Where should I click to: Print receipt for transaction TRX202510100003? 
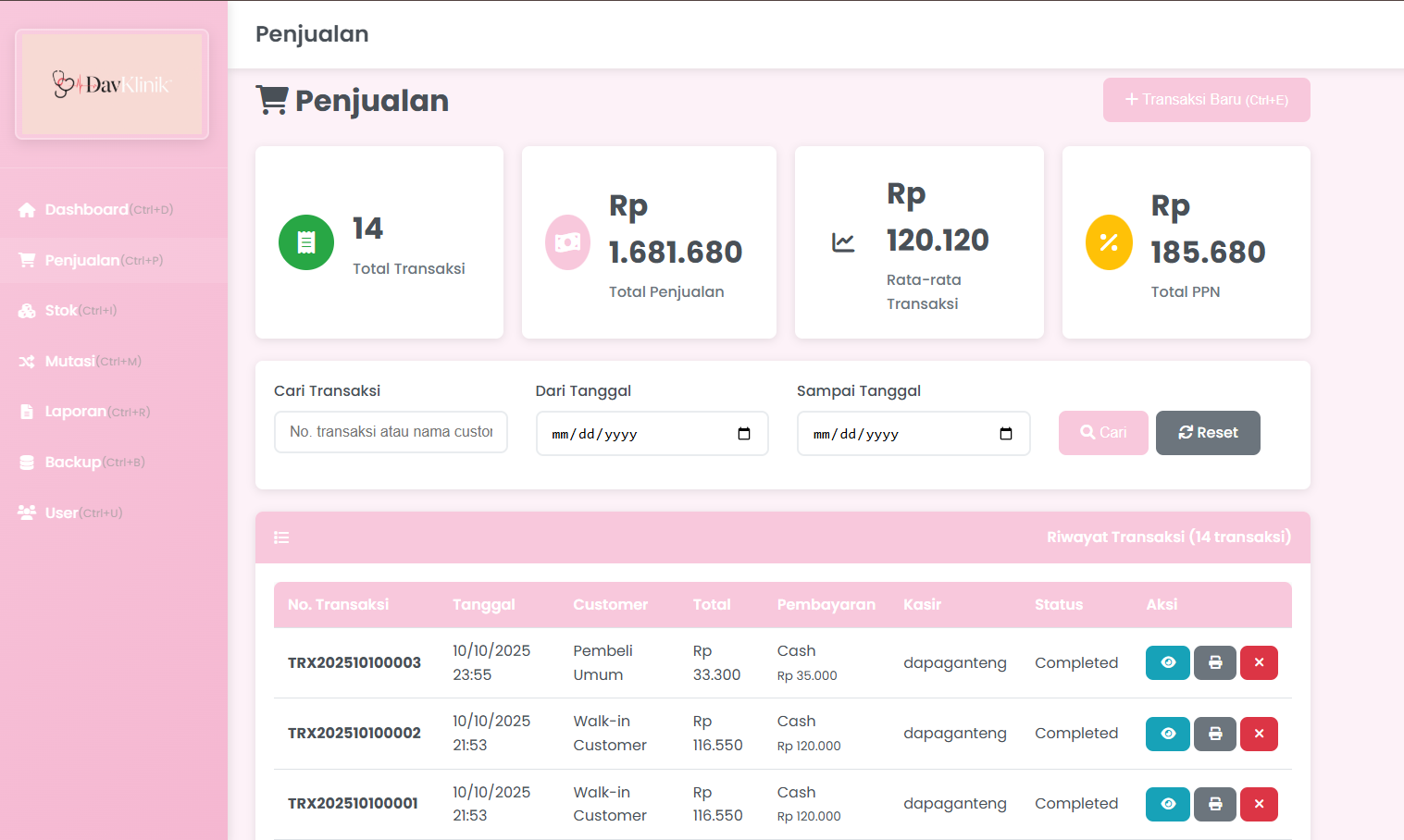[1214, 662]
